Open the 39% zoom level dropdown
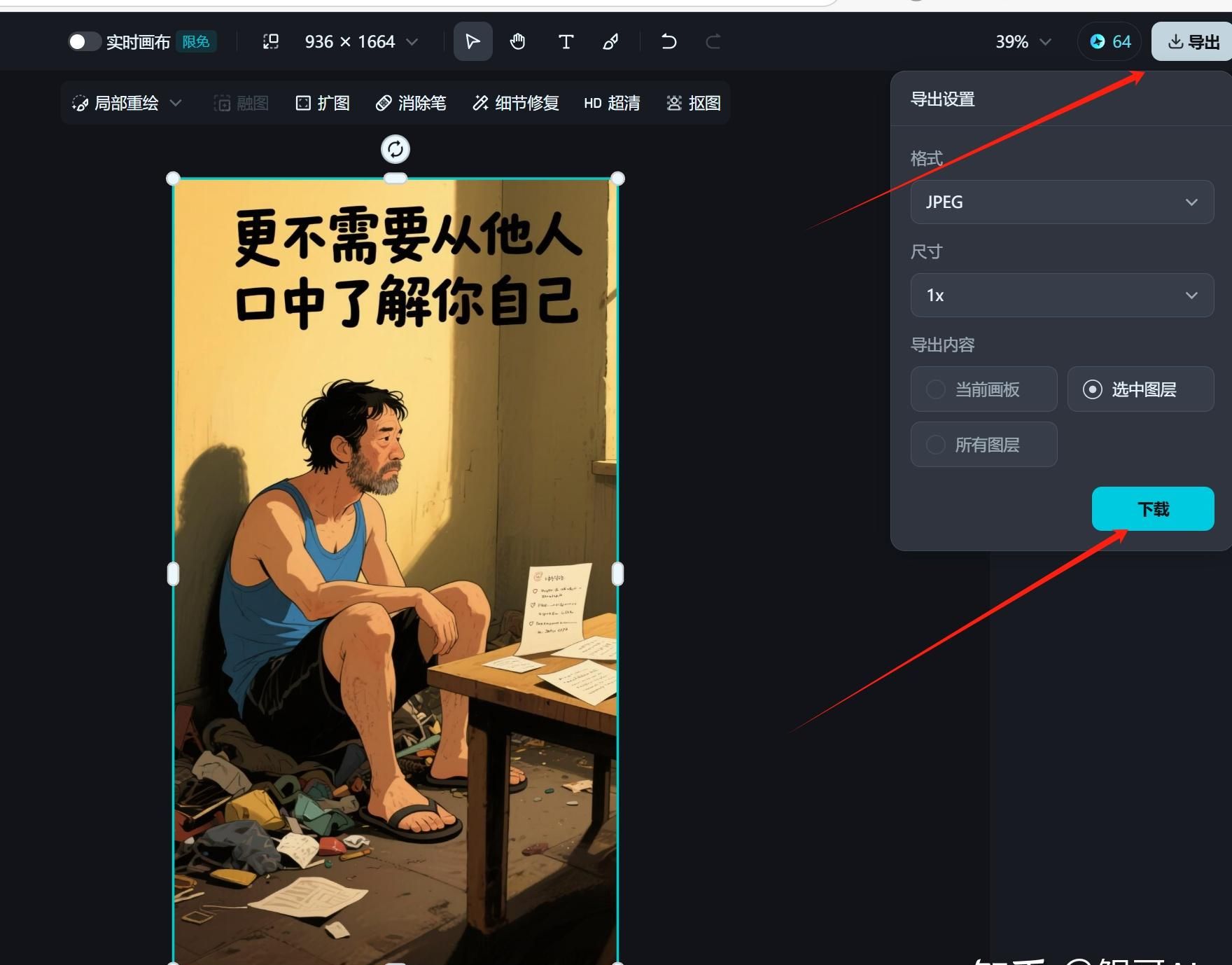Image resolution: width=1232 pixels, height=965 pixels. (1023, 42)
